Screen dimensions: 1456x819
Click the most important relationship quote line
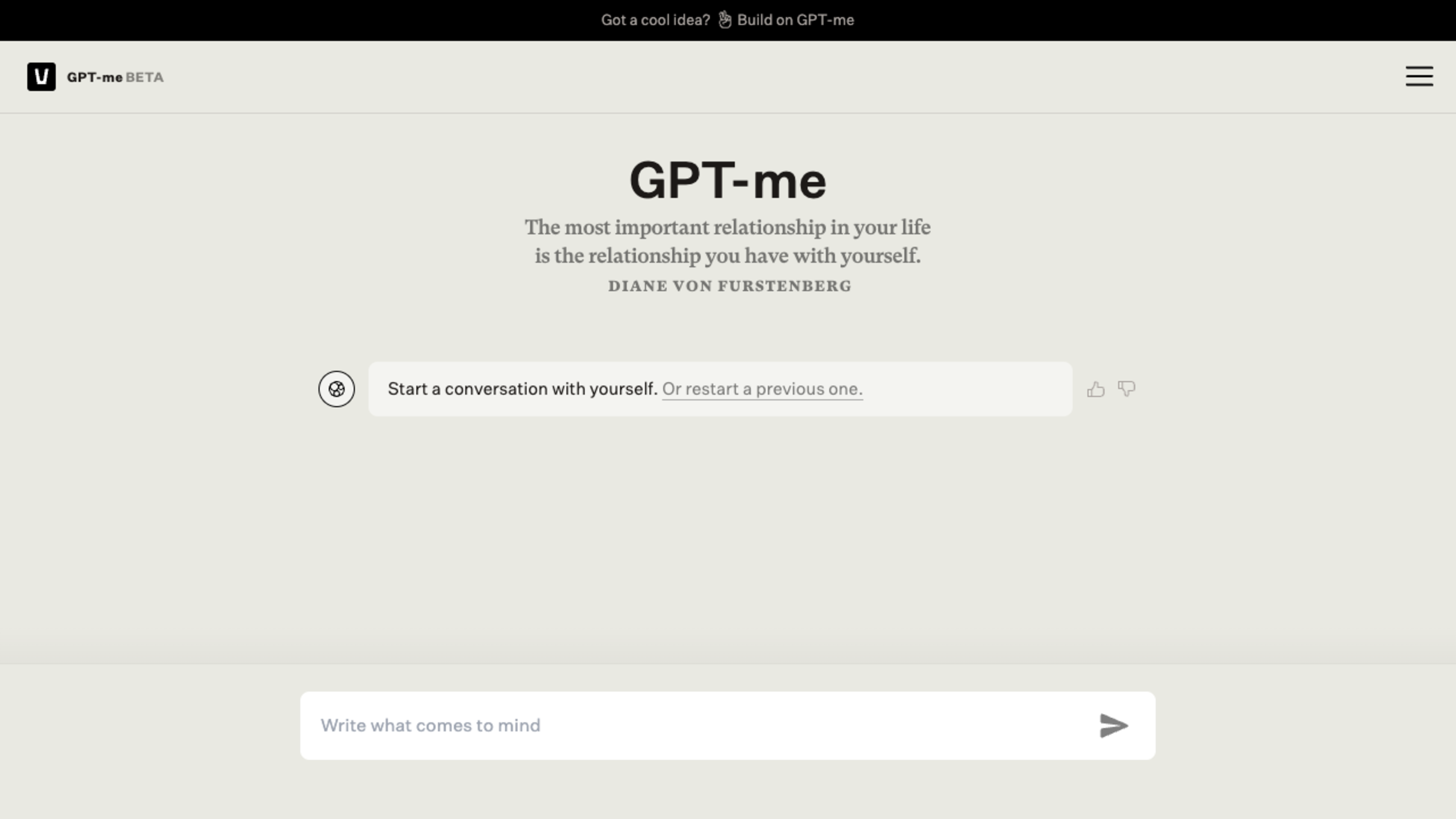click(x=728, y=227)
